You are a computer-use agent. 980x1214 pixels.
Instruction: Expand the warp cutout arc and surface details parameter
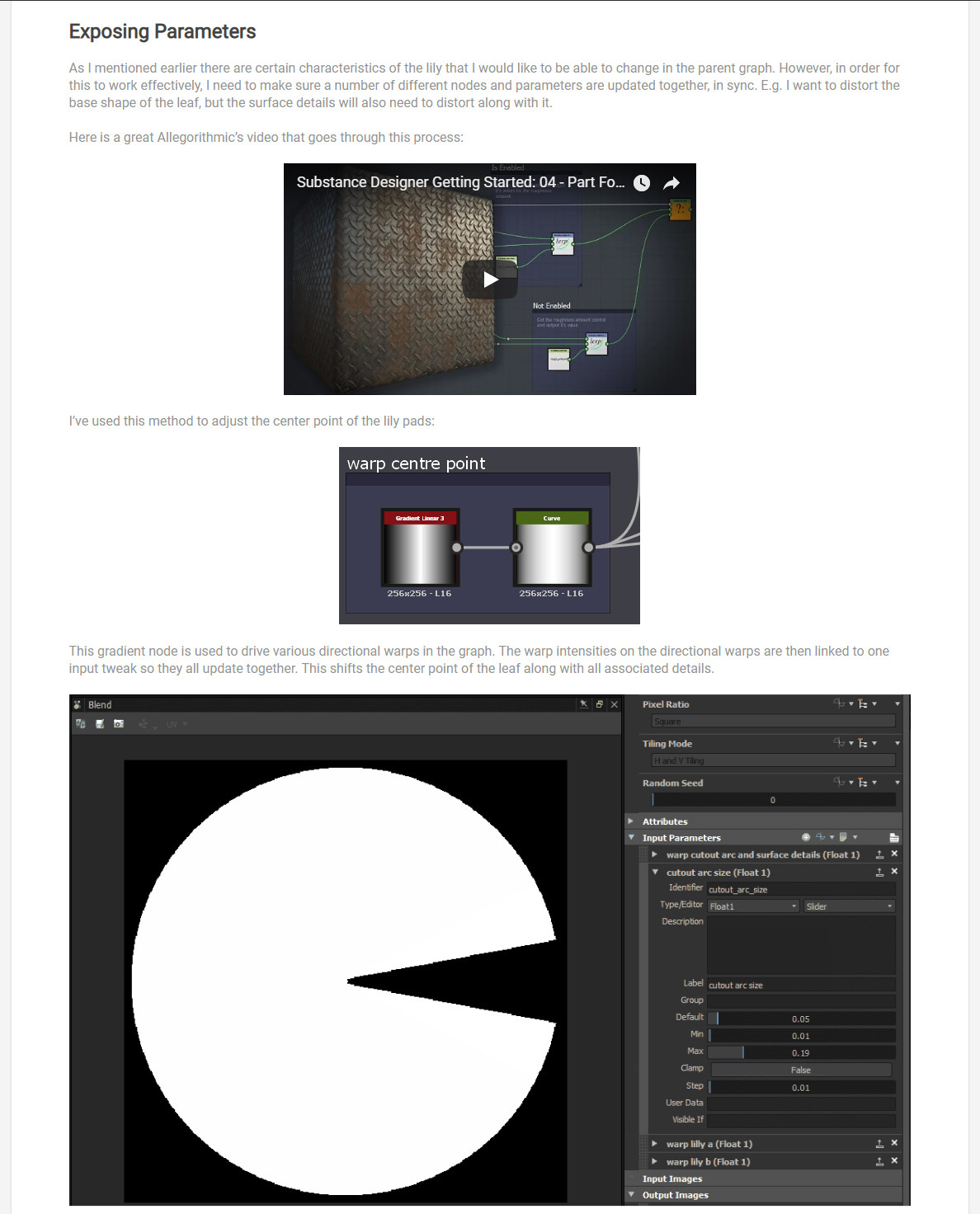(655, 854)
